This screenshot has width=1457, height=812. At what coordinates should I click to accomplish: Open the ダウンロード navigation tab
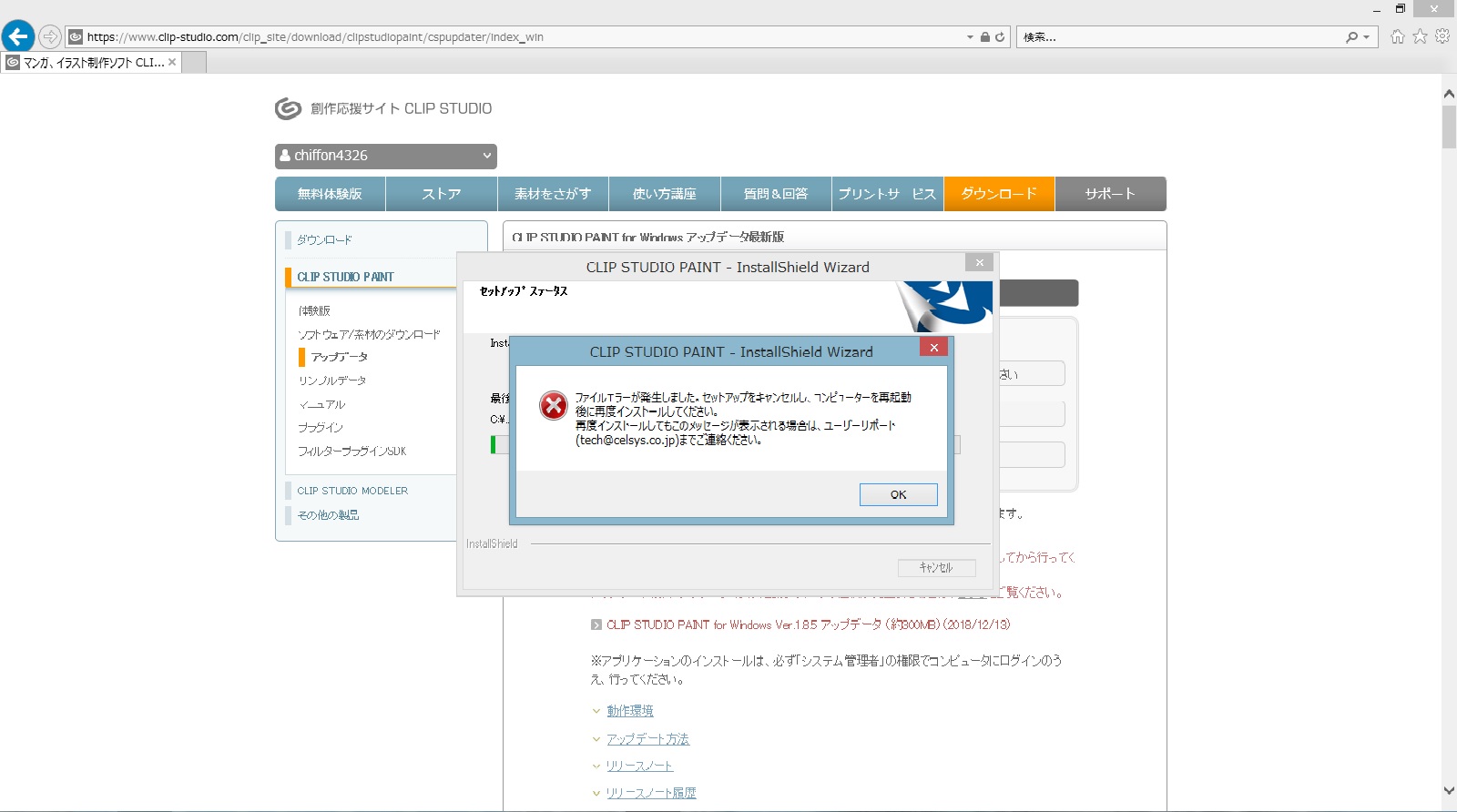999,194
